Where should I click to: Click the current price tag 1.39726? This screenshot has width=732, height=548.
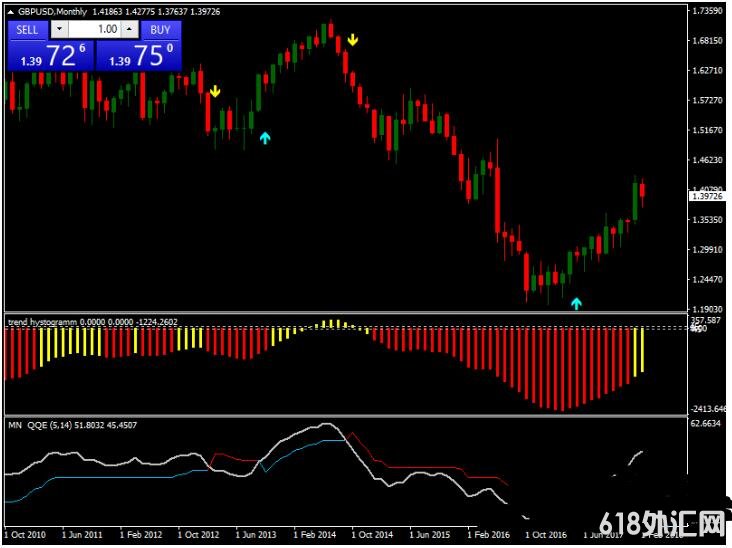tap(707, 196)
